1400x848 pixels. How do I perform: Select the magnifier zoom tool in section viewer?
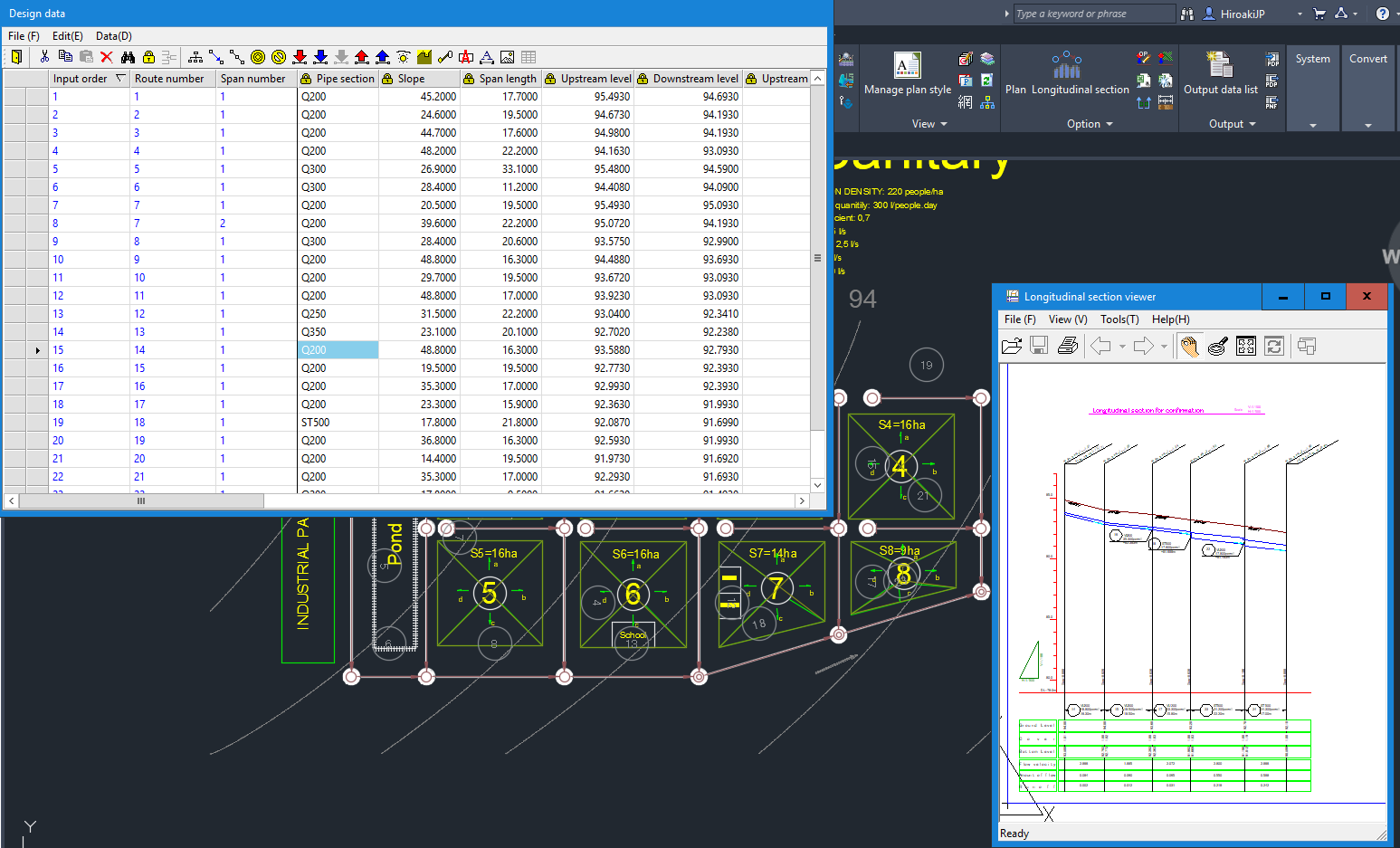click(1217, 346)
